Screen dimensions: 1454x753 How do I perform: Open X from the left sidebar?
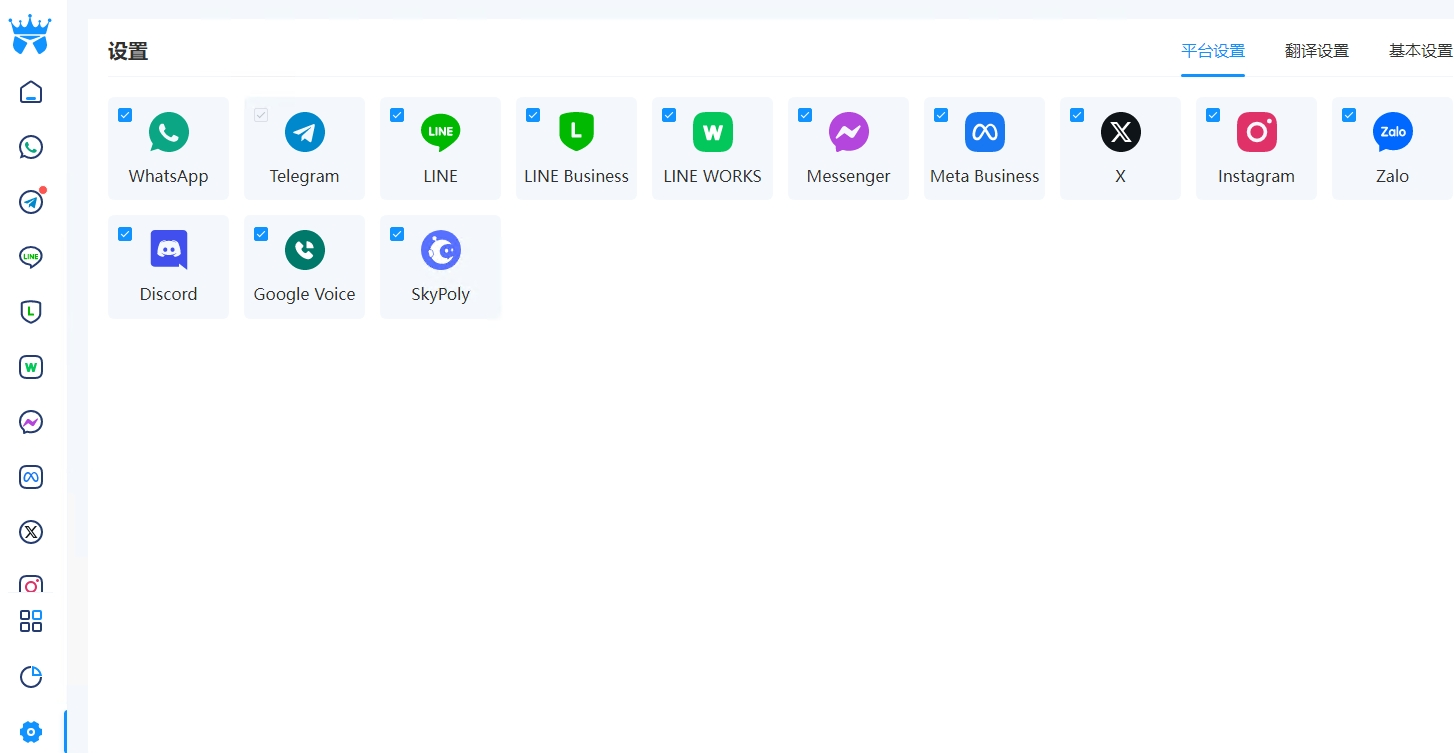[31, 532]
